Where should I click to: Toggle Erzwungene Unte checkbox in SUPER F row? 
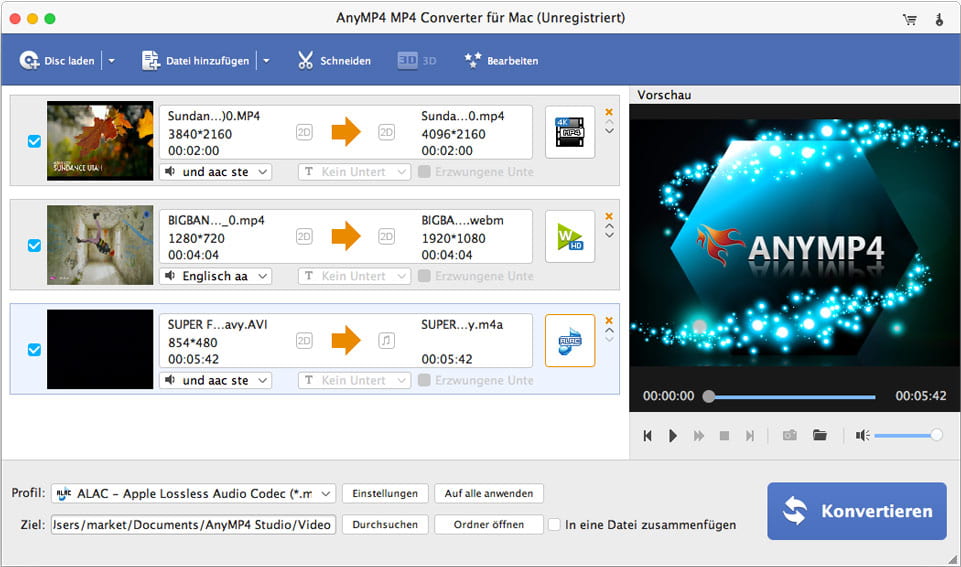(x=424, y=380)
